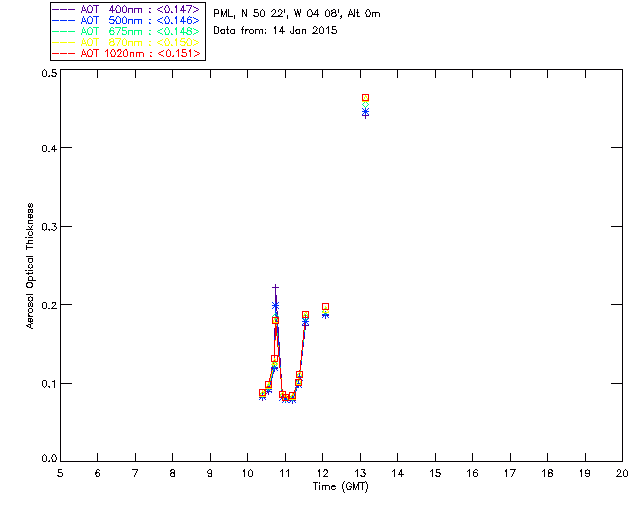The height and width of the screenshot is (512, 640).
Task: Click the x-axis hour label 14
Action: coord(398,473)
